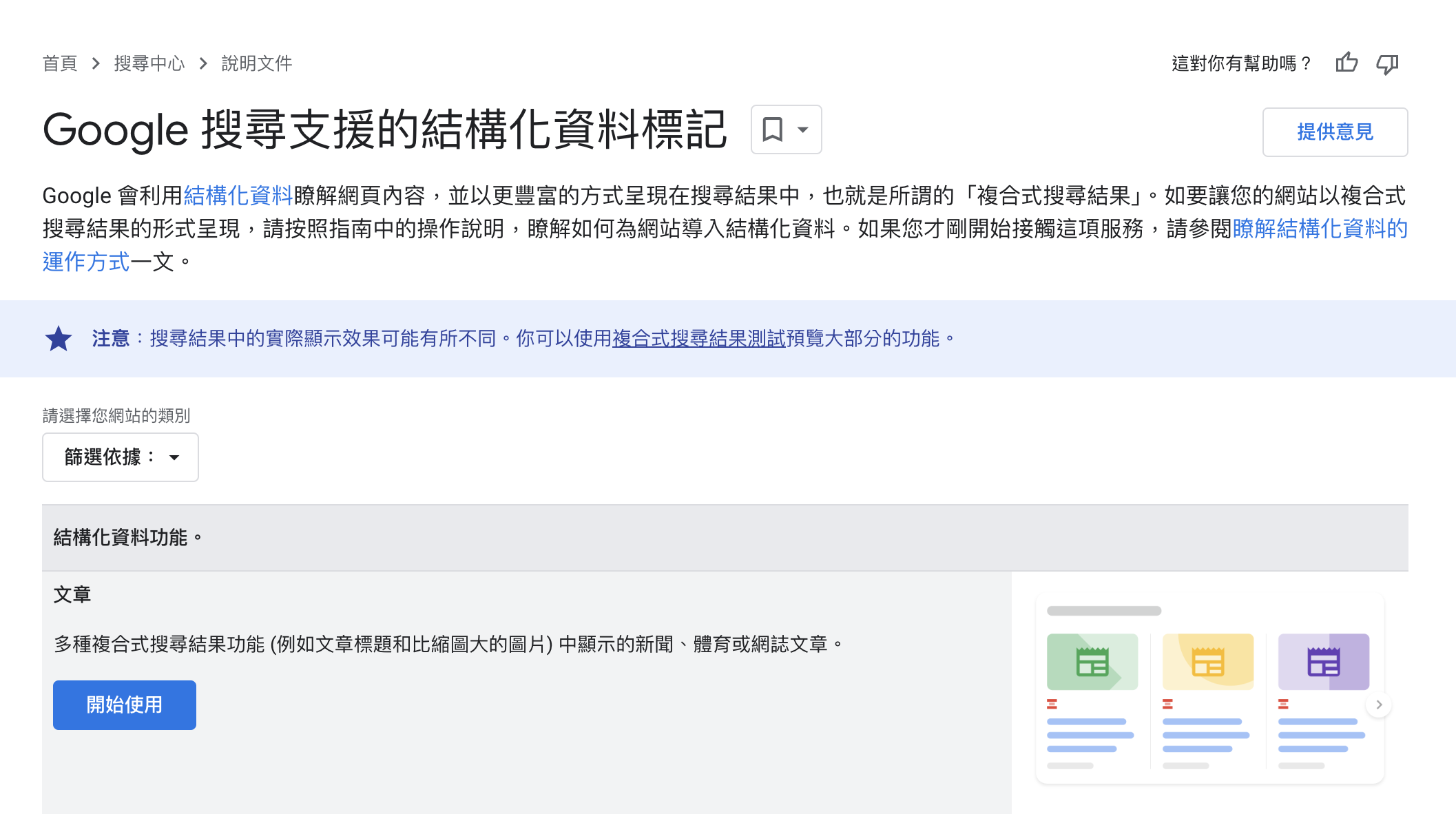Click the page title Google 搜尋支援的結構化資料標記

(385, 129)
